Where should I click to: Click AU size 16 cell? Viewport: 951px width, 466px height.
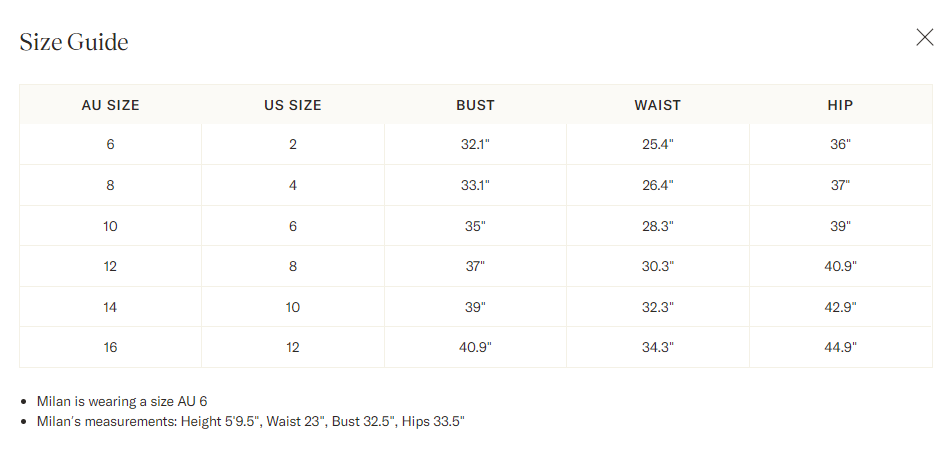click(x=110, y=347)
